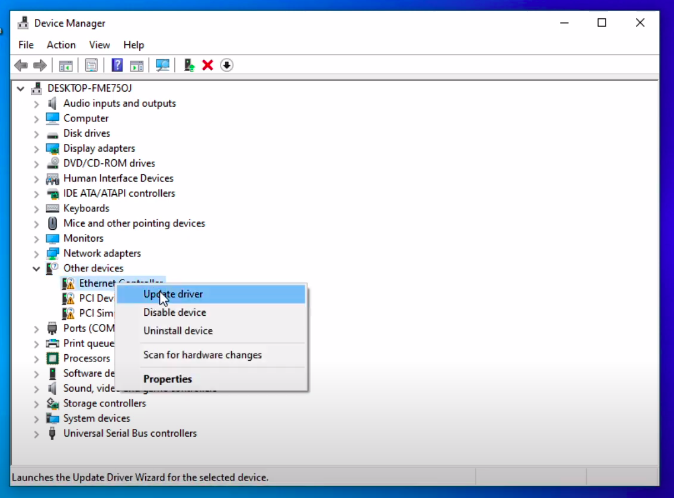Expand the Display adapters chevron

tap(37, 149)
